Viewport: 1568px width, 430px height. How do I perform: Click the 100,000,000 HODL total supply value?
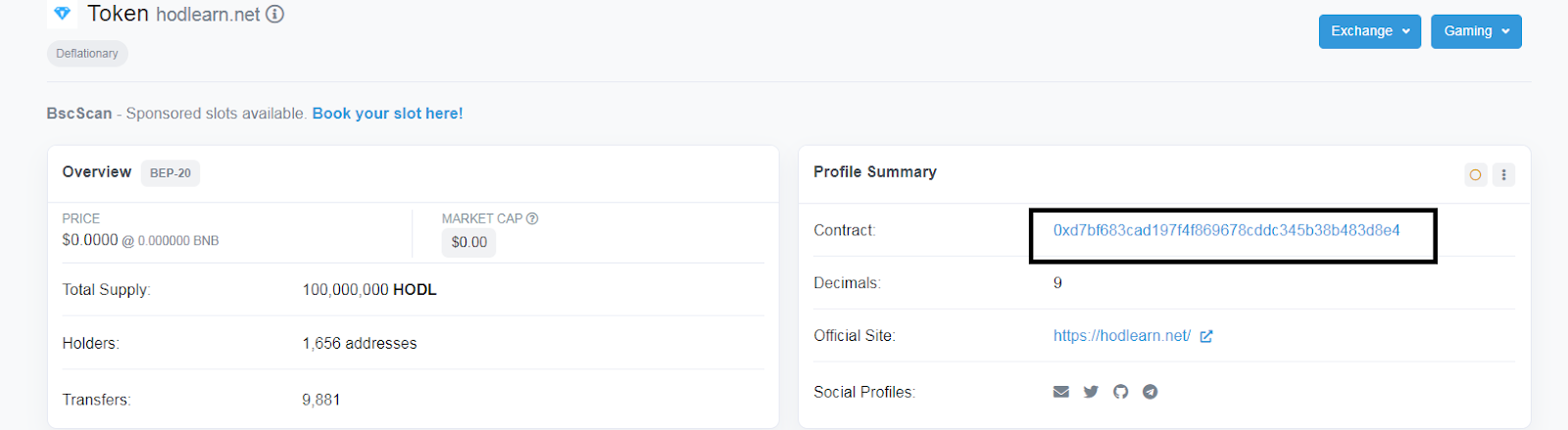[368, 290]
